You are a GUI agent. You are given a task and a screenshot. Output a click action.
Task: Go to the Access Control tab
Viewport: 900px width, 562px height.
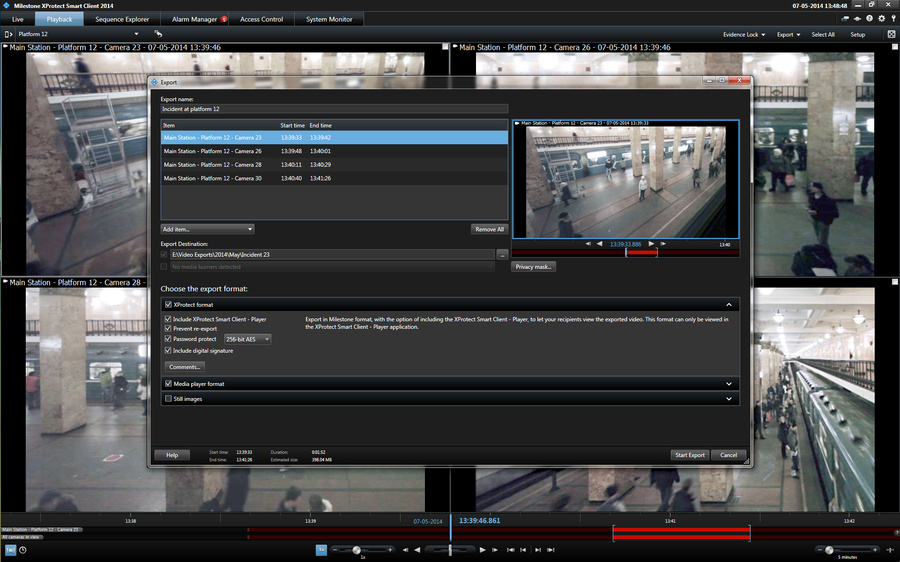pos(261,19)
